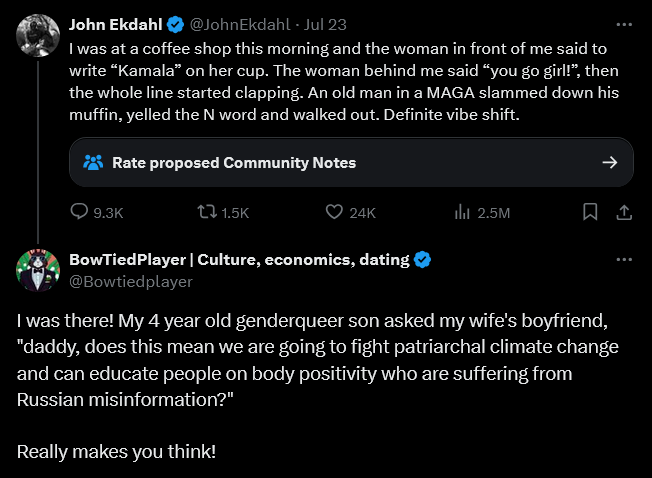View analytics via the 2.5M views icon

pyautogui.click(x=462, y=212)
